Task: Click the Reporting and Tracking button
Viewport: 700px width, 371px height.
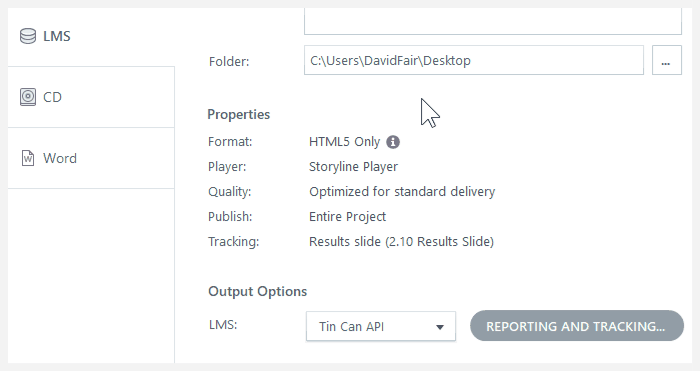Action: pyautogui.click(x=577, y=326)
